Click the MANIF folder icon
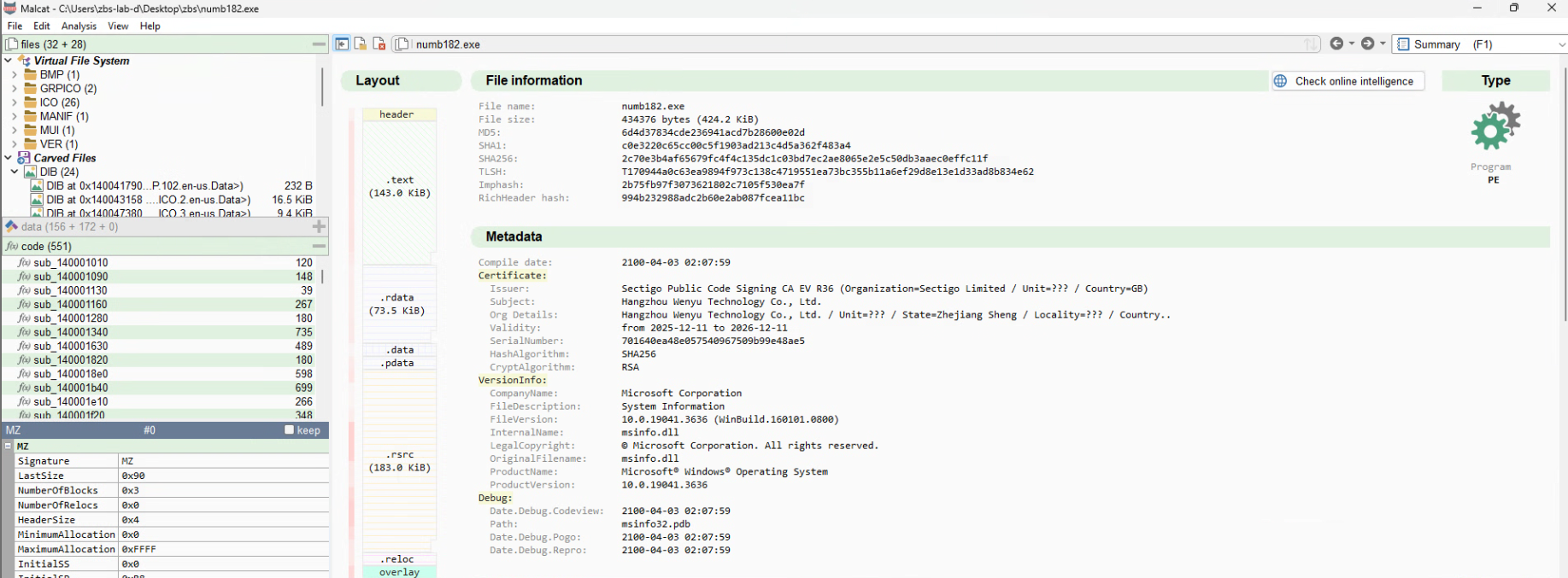1568x578 pixels. (x=31, y=116)
